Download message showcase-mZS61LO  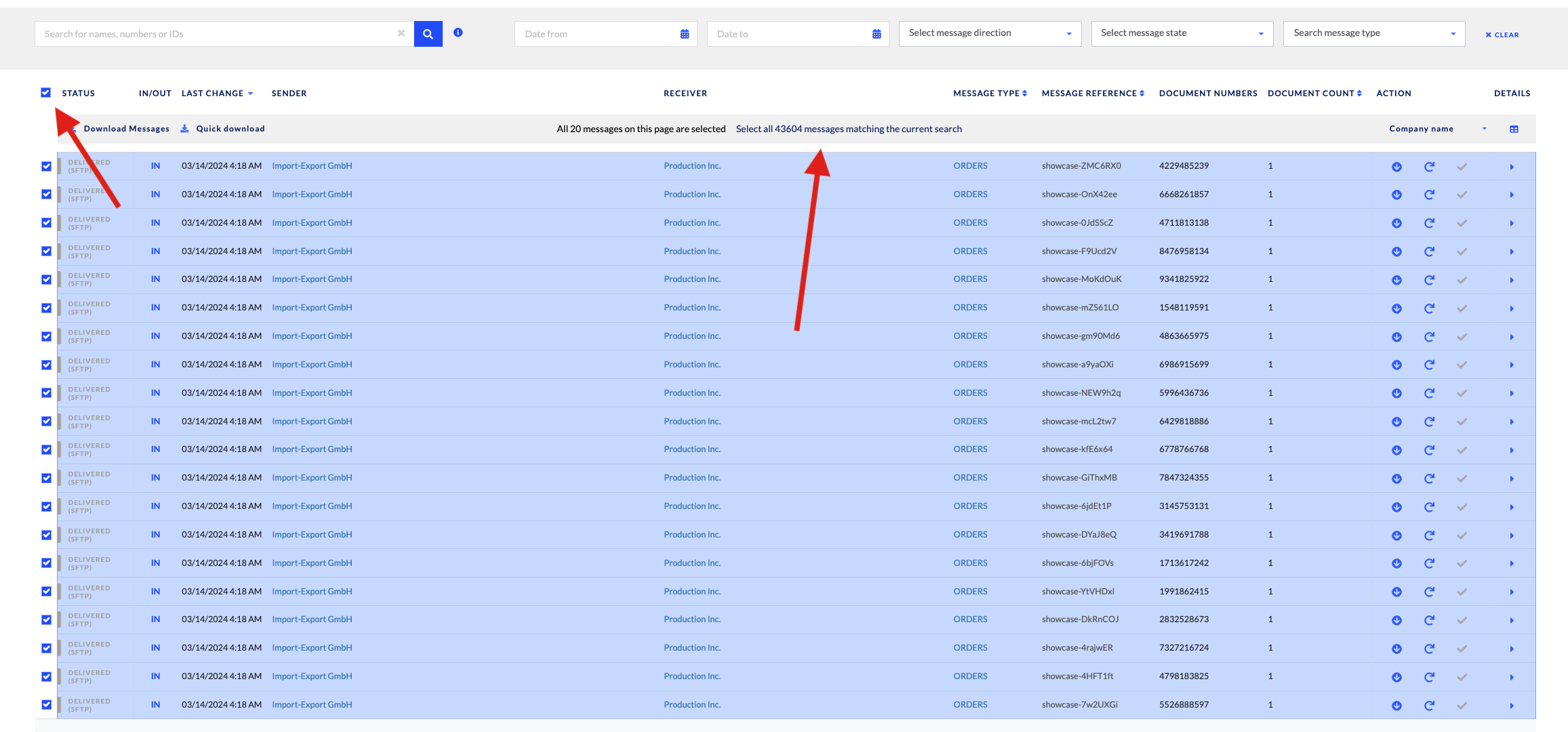pyautogui.click(x=1396, y=308)
